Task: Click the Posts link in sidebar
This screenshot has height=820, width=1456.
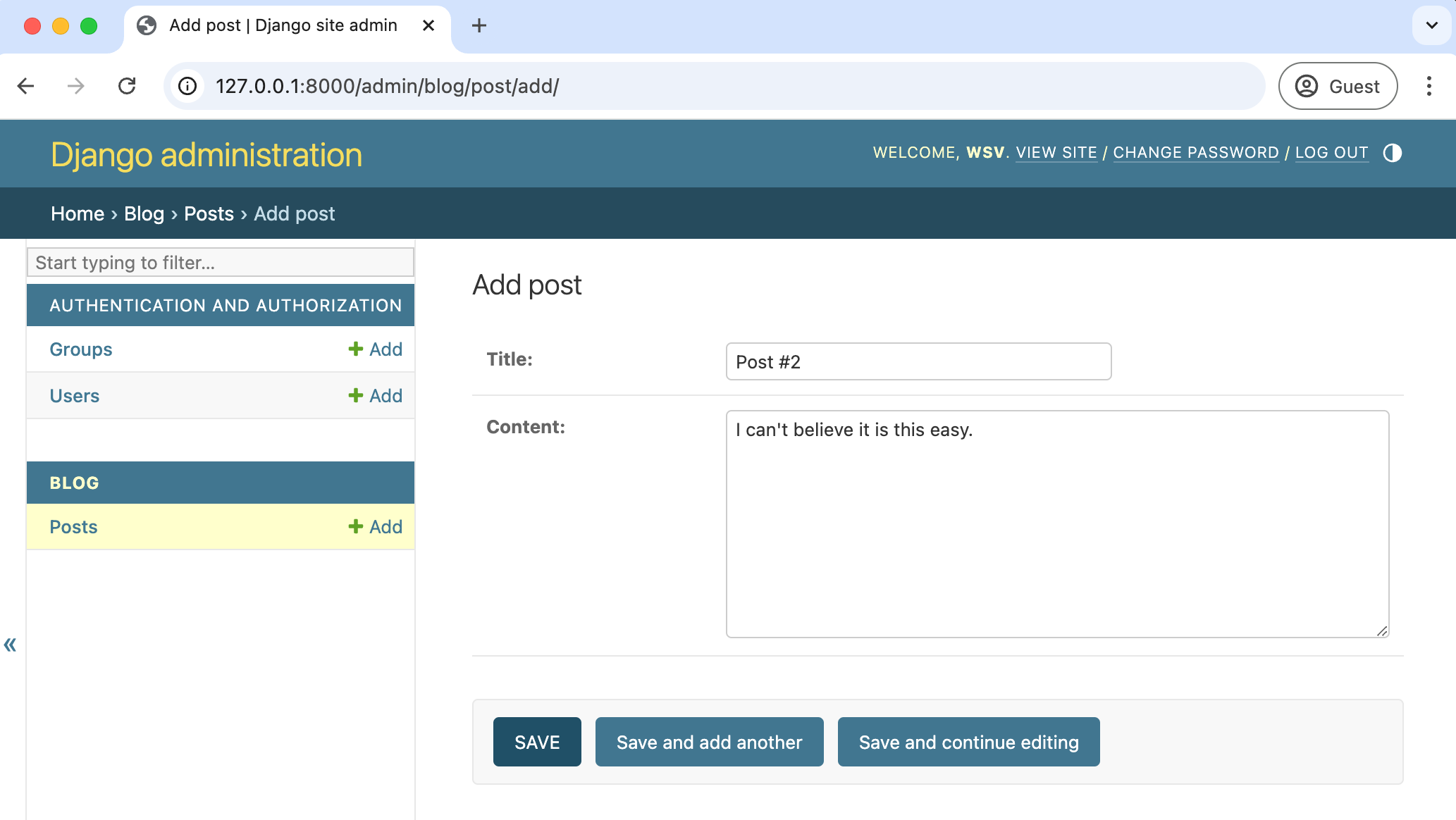Action: click(x=73, y=526)
